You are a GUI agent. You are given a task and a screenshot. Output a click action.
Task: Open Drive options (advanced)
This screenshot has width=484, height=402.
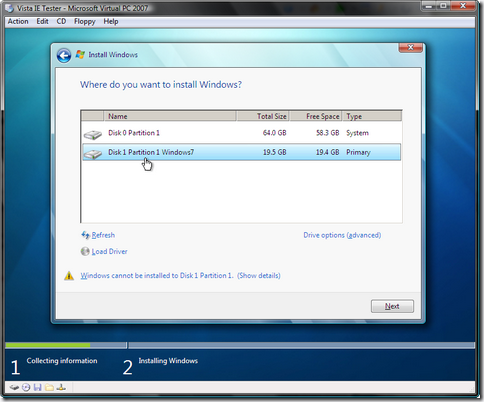pyautogui.click(x=342, y=235)
